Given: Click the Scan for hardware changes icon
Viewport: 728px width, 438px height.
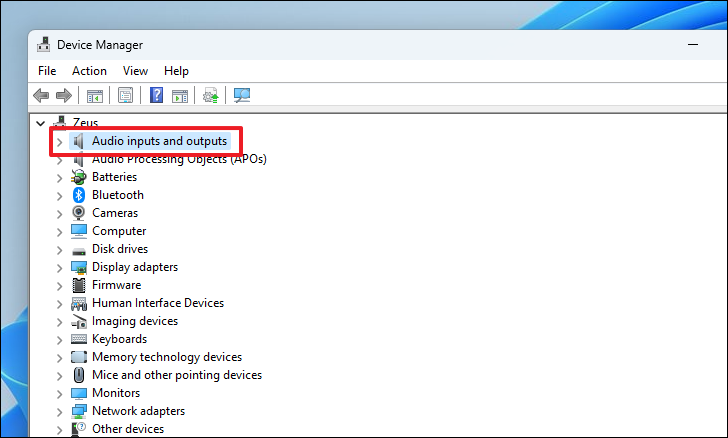Looking at the screenshot, I should (242, 96).
